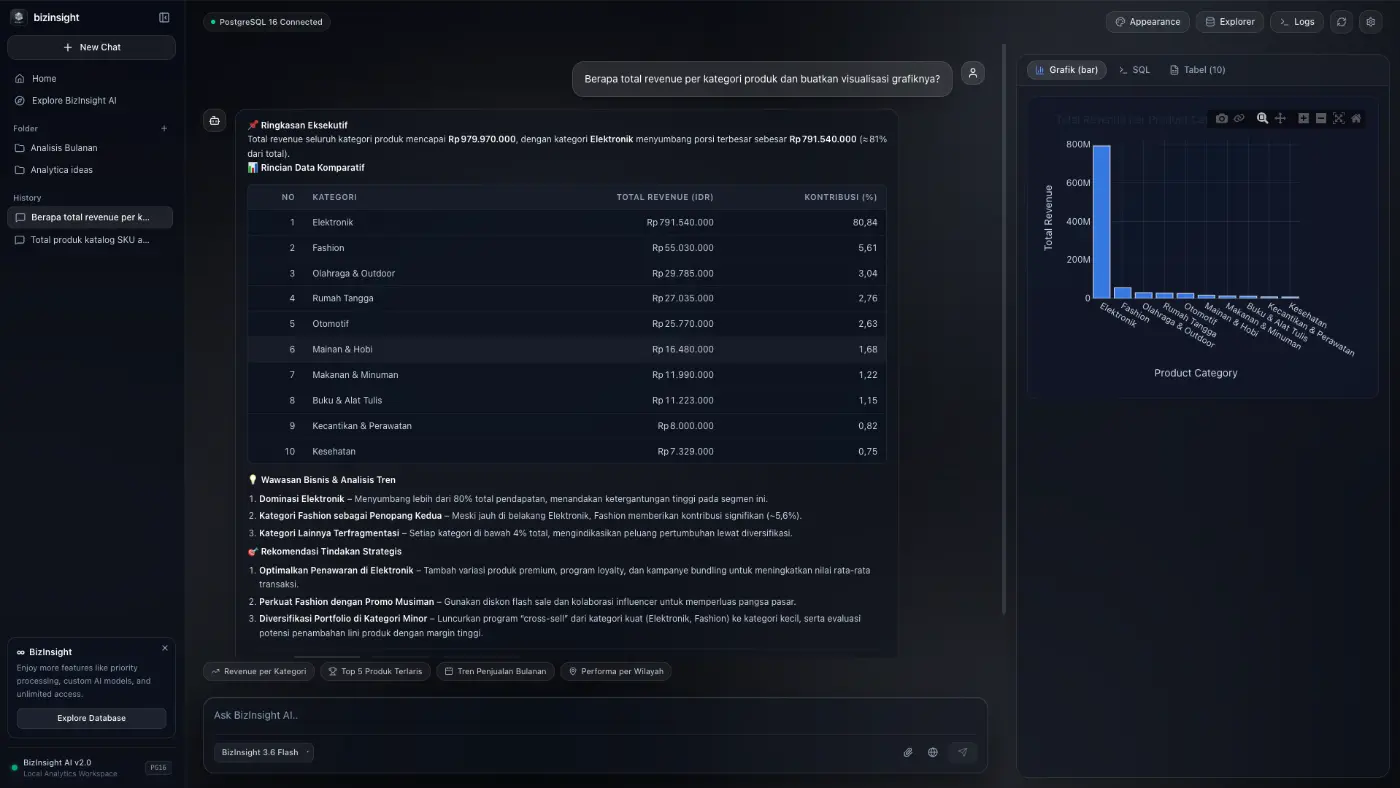Choose the Tren Penjualan Bulanan suggestion
Image resolution: width=1400 pixels, height=788 pixels.
[495, 671]
